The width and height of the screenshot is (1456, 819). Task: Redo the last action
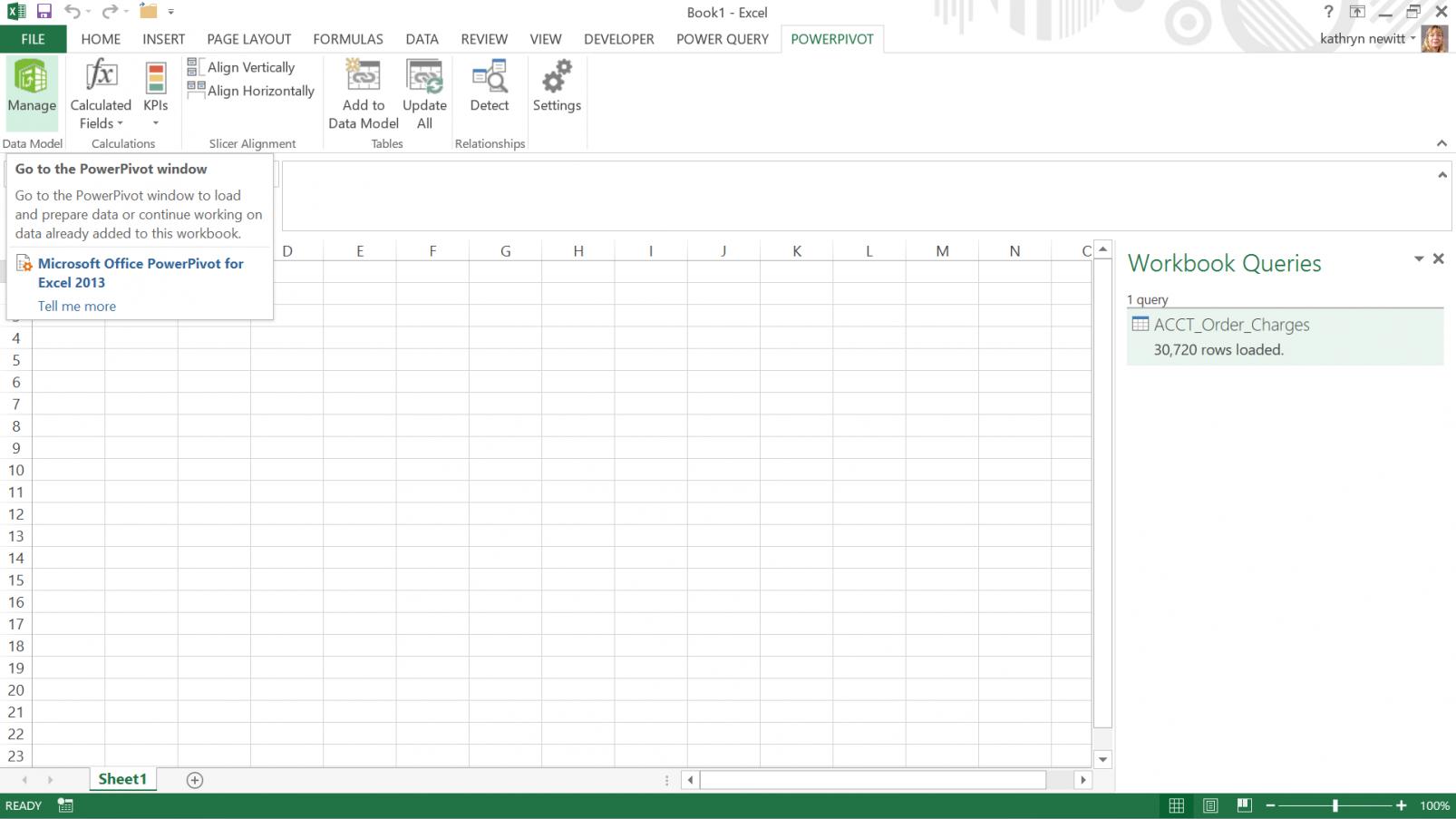tap(109, 12)
